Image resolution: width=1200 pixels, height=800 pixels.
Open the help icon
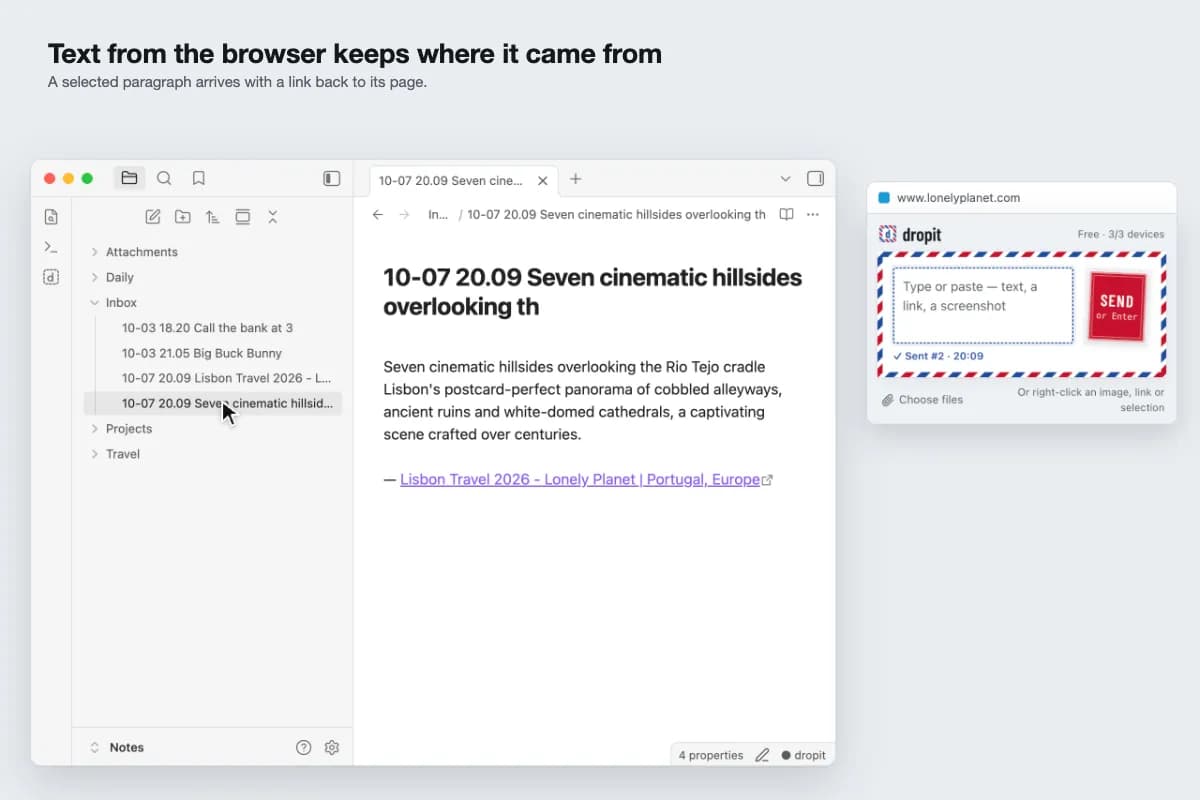point(304,747)
